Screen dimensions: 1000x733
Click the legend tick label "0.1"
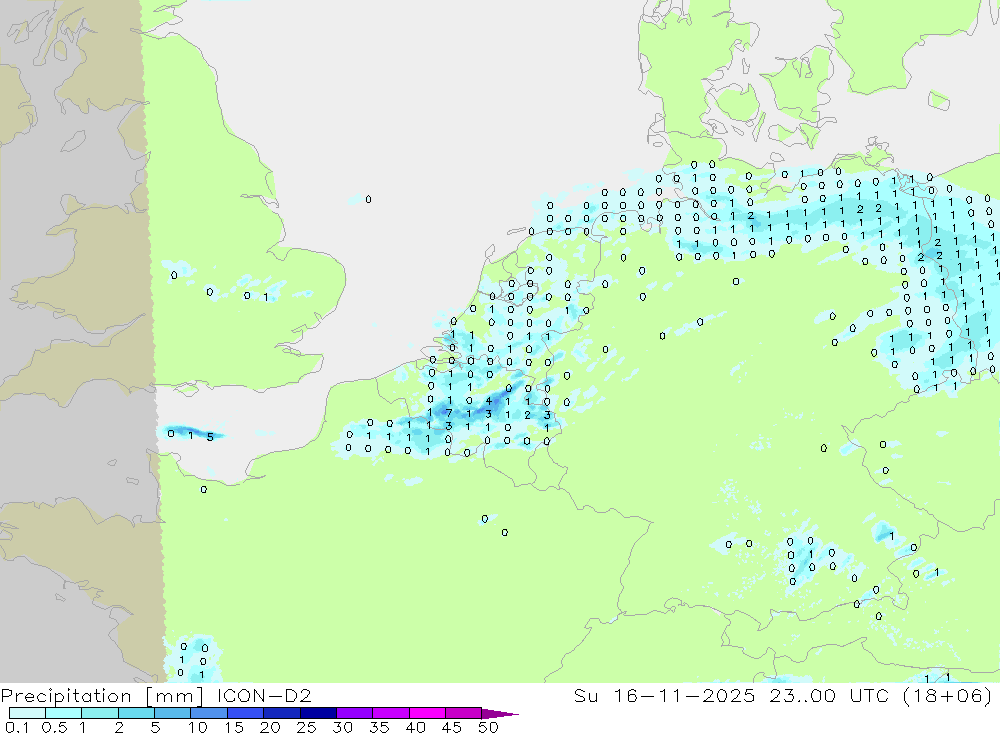click(x=17, y=727)
